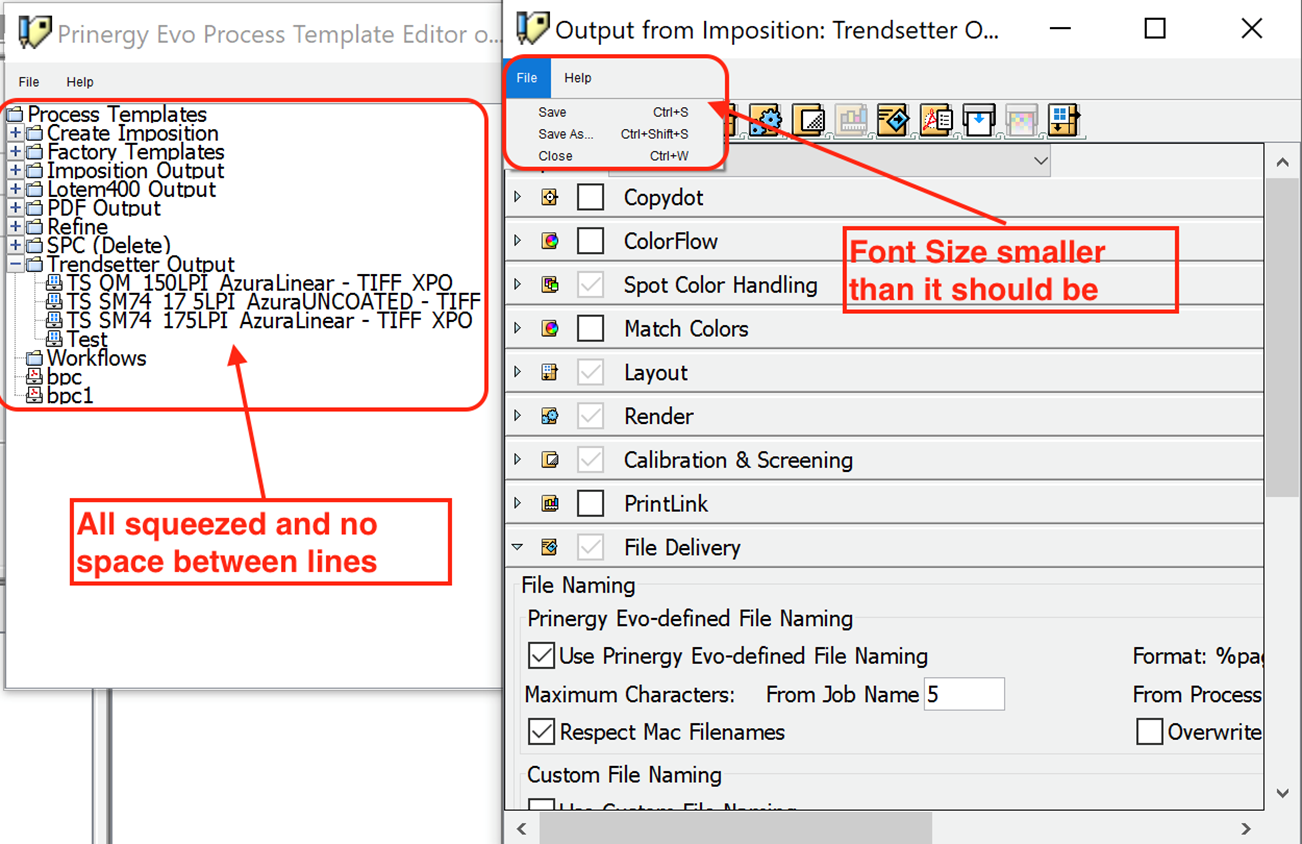Tick the Match Colors checkbox
Image resolution: width=1302 pixels, height=844 pixels.
[x=591, y=329]
